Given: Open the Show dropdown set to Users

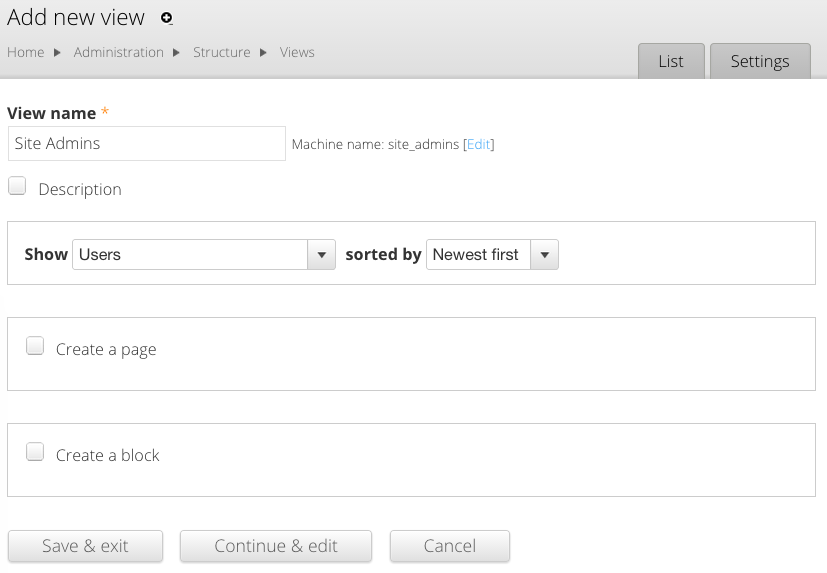Looking at the screenshot, I should click(x=204, y=254).
